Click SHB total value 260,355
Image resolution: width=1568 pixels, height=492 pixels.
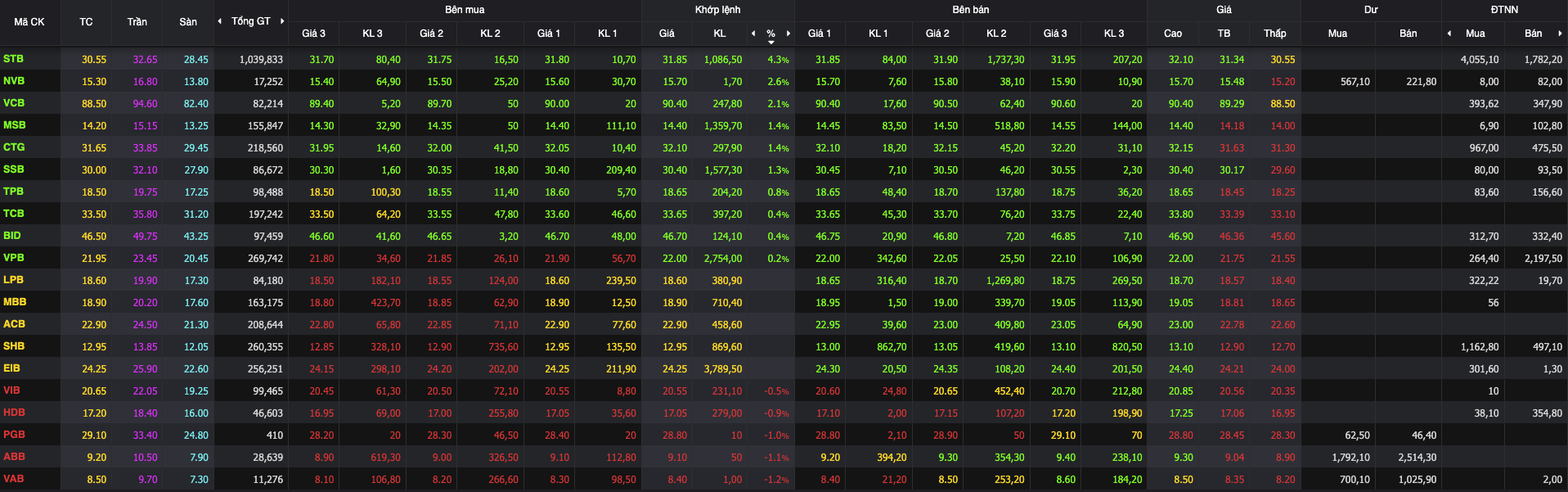[x=265, y=347]
